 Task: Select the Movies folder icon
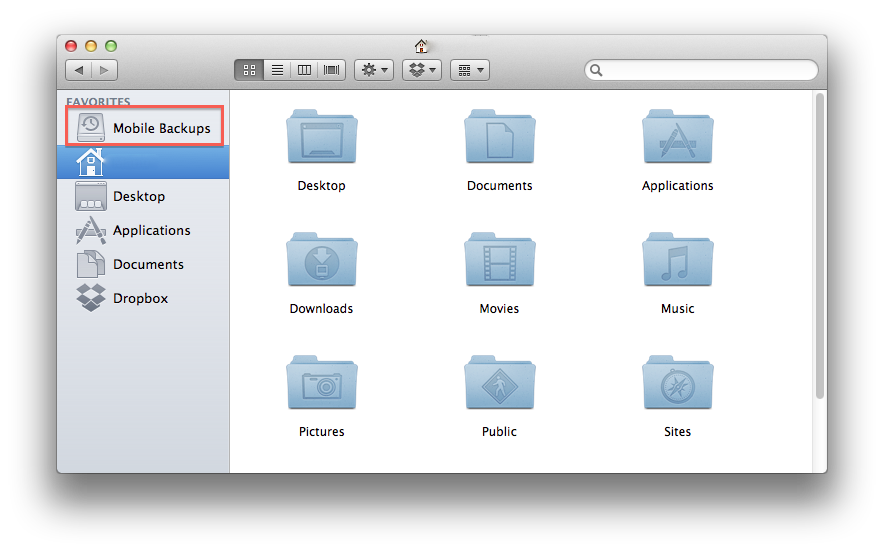[x=500, y=260]
